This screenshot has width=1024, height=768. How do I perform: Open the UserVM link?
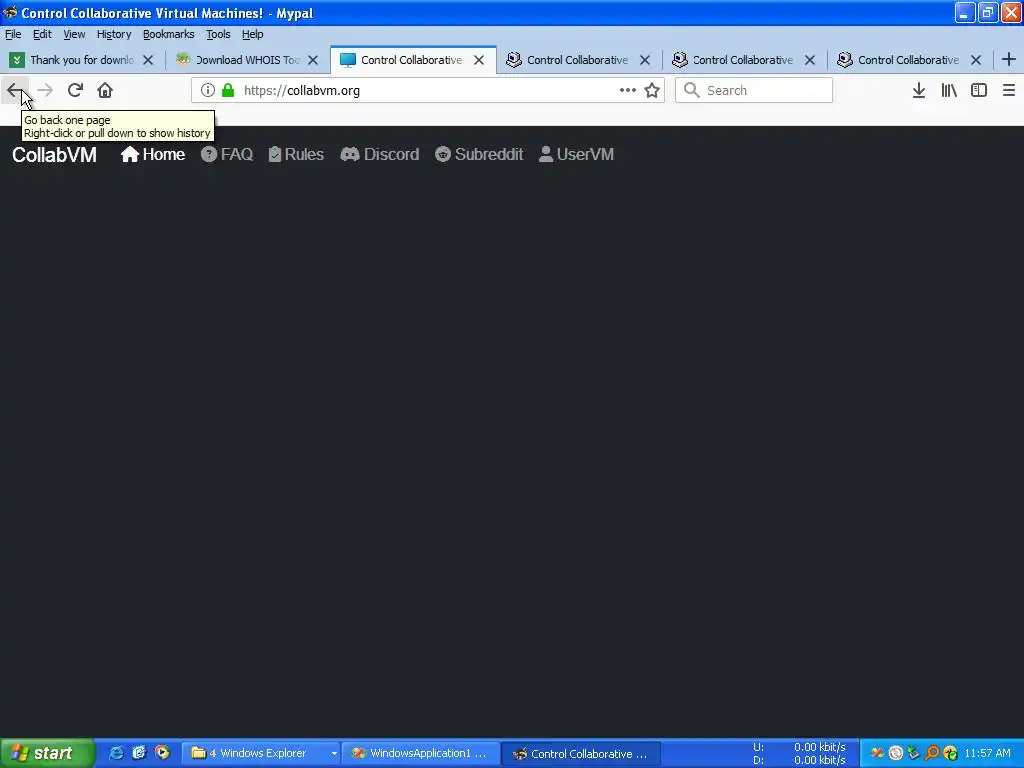point(576,154)
